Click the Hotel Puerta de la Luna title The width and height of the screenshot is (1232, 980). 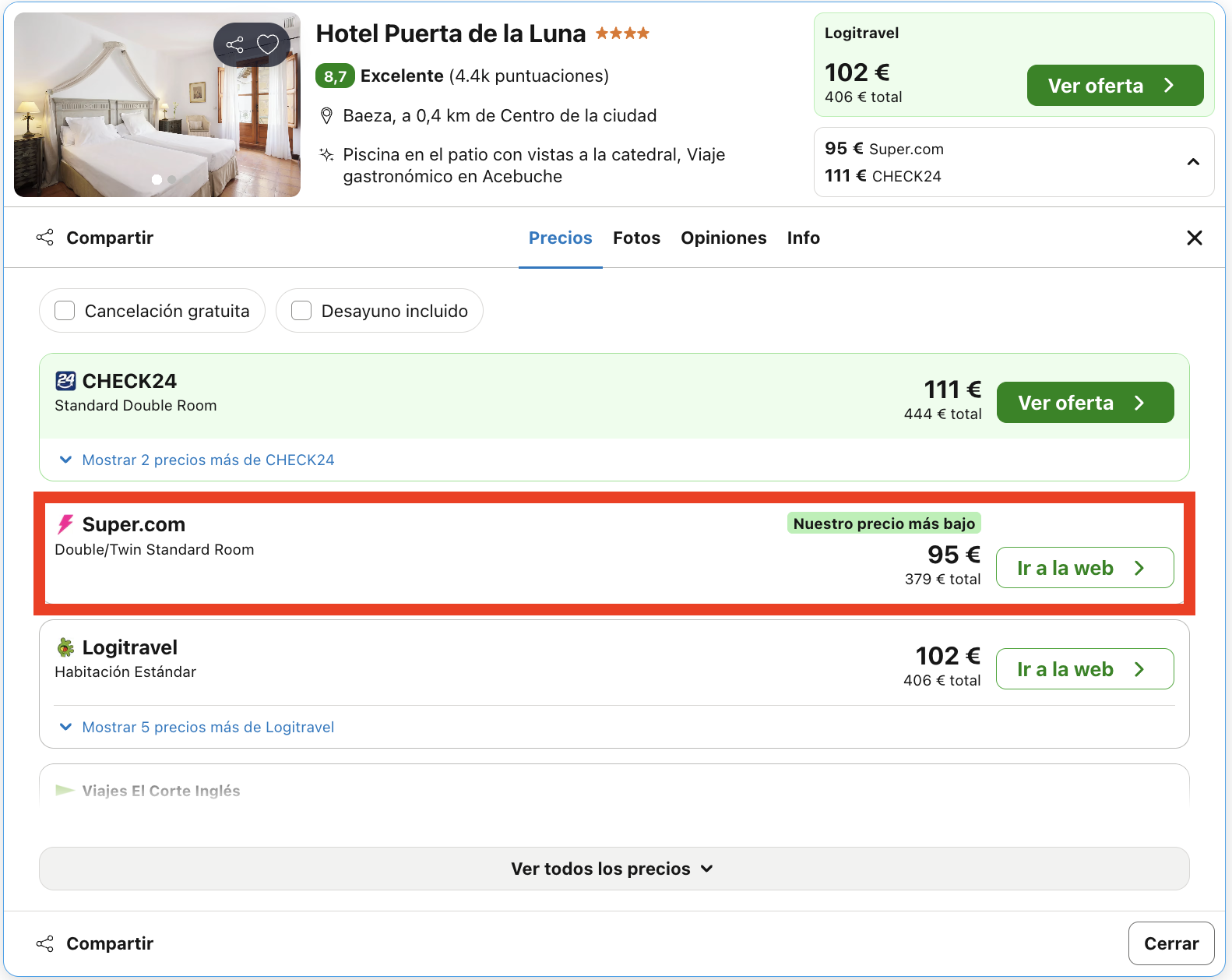450,33
